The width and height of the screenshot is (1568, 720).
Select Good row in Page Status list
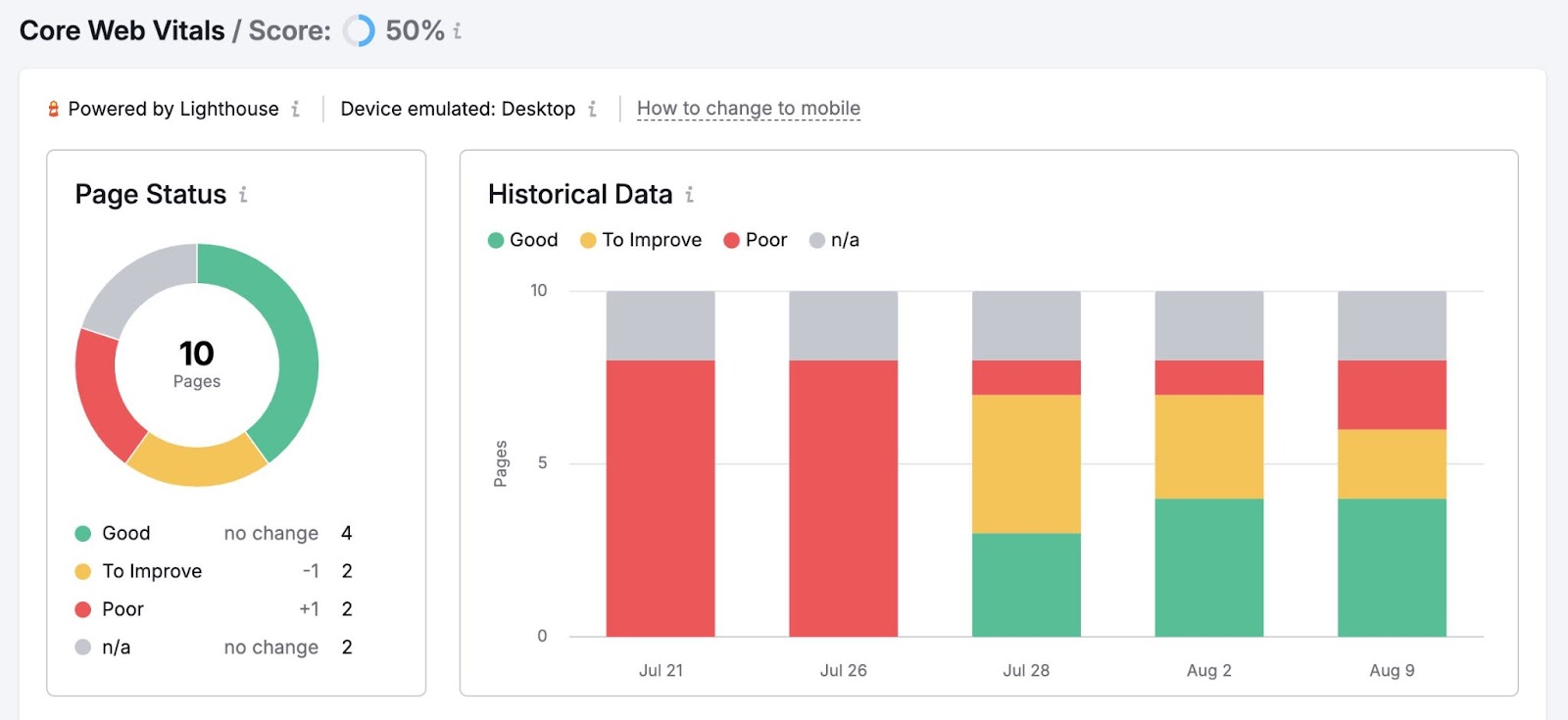(x=213, y=533)
